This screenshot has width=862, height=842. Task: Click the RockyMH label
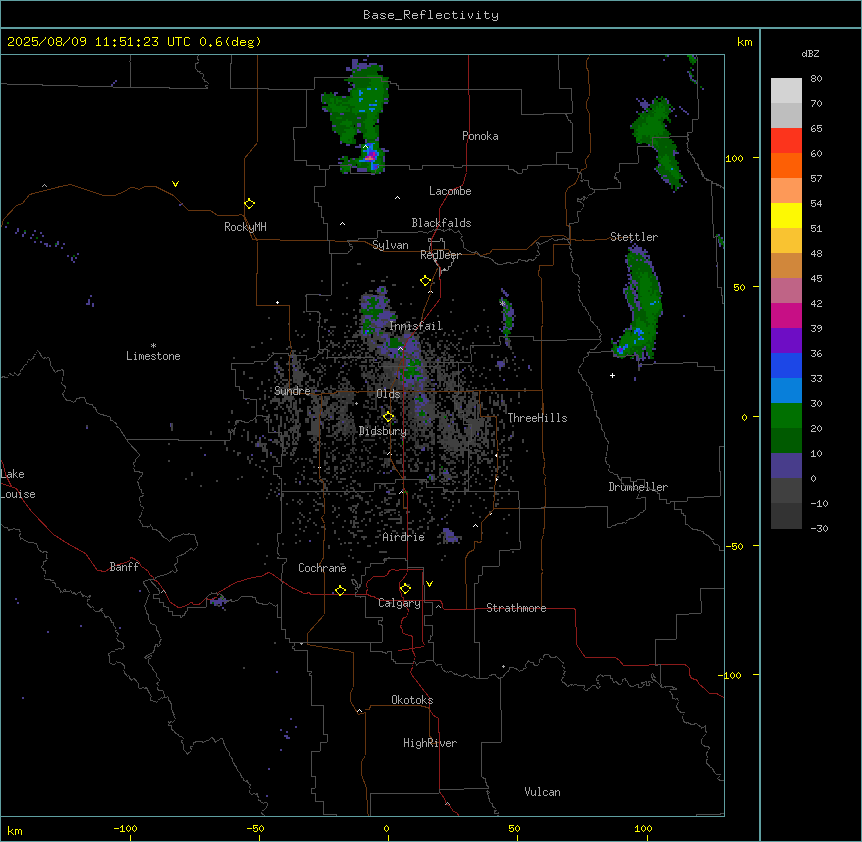[x=245, y=227]
